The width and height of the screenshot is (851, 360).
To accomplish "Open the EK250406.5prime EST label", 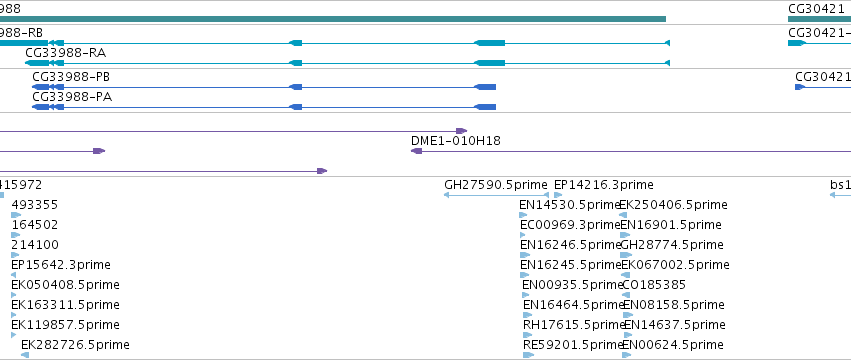I will pos(673,205).
